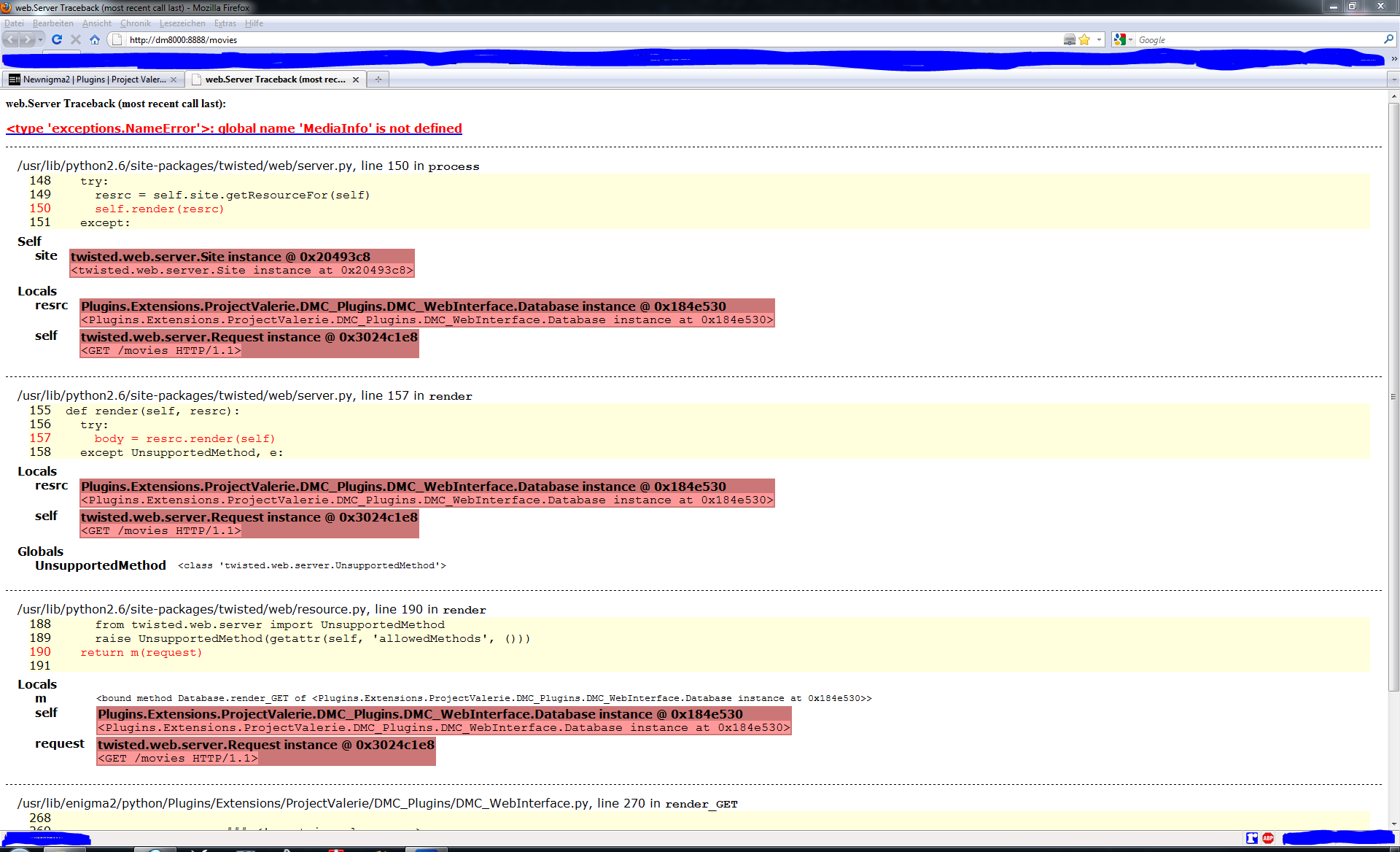Click the Stop loading X icon
The width and height of the screenshot is (1400, 852).
(76, 39)
